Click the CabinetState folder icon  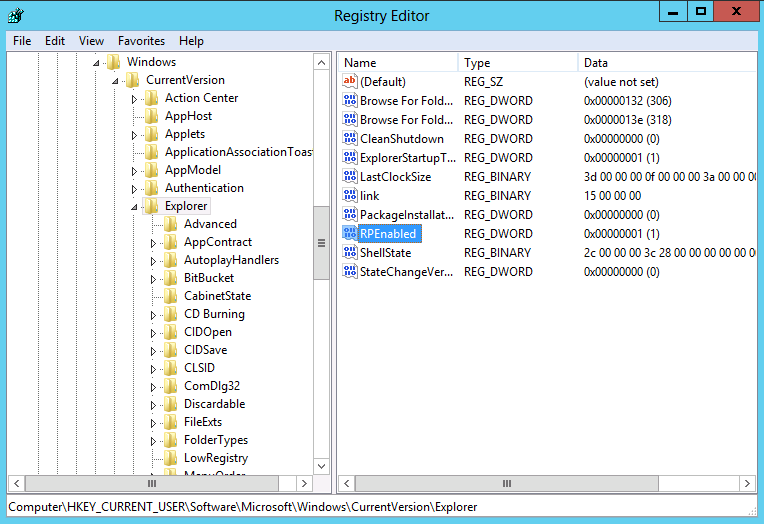171,296
